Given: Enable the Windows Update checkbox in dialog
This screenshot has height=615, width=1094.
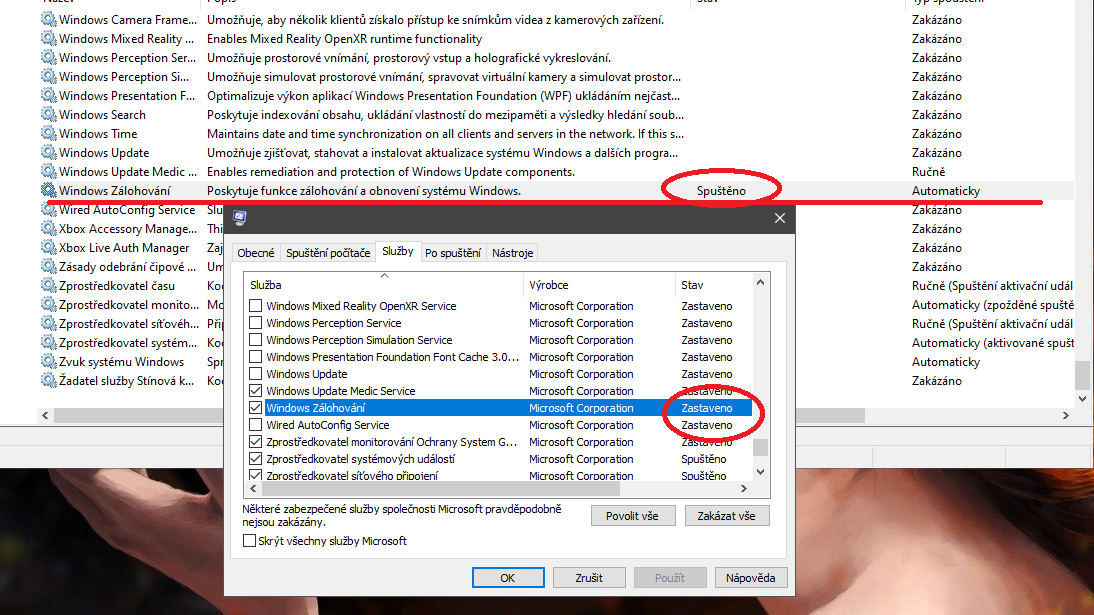Looking at the screenshot, I should point(255,373).
